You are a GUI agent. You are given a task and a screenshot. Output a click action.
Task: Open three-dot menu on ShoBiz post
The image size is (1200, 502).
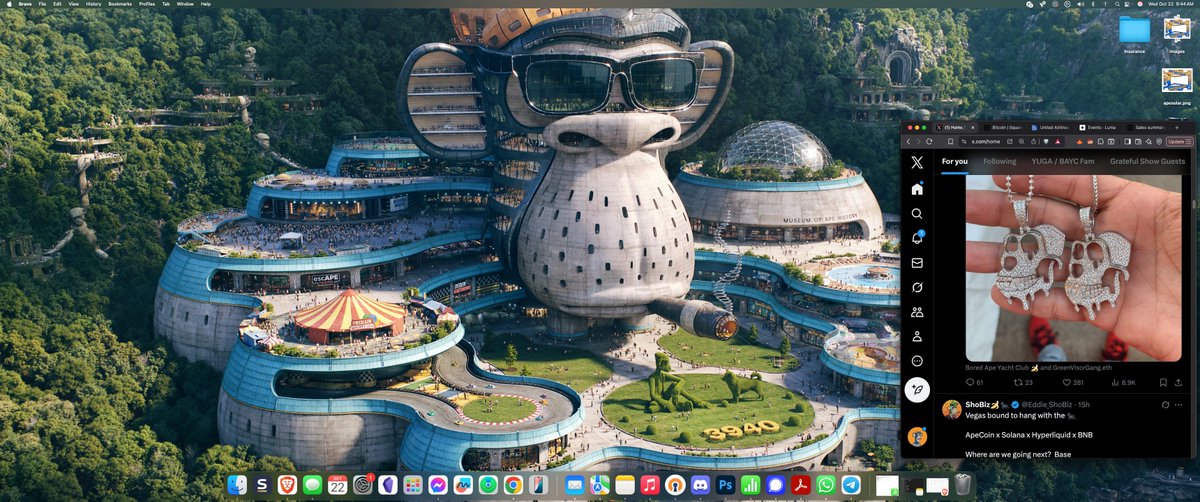pos(1179,404)
